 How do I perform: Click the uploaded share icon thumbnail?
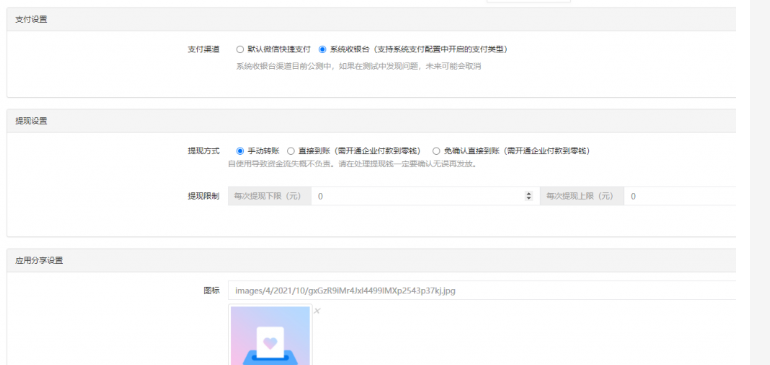(x=270, y=336)
